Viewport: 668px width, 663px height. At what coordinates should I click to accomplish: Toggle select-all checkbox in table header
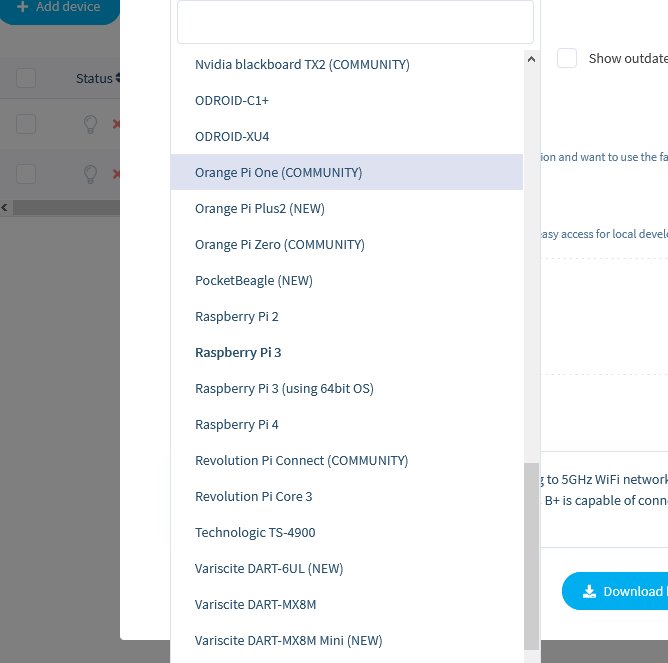pos(26,78)
